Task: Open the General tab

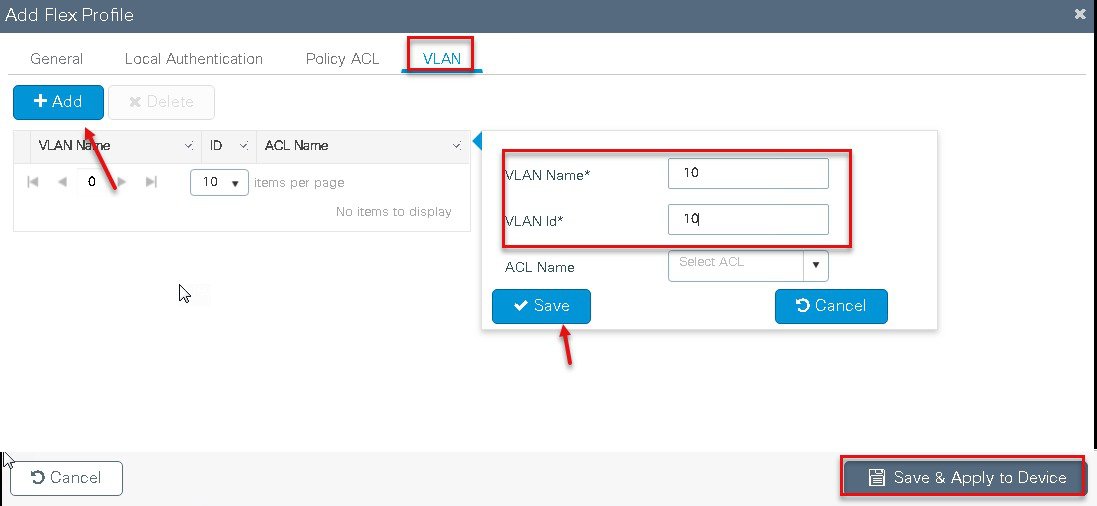Action: coord(57,59)
